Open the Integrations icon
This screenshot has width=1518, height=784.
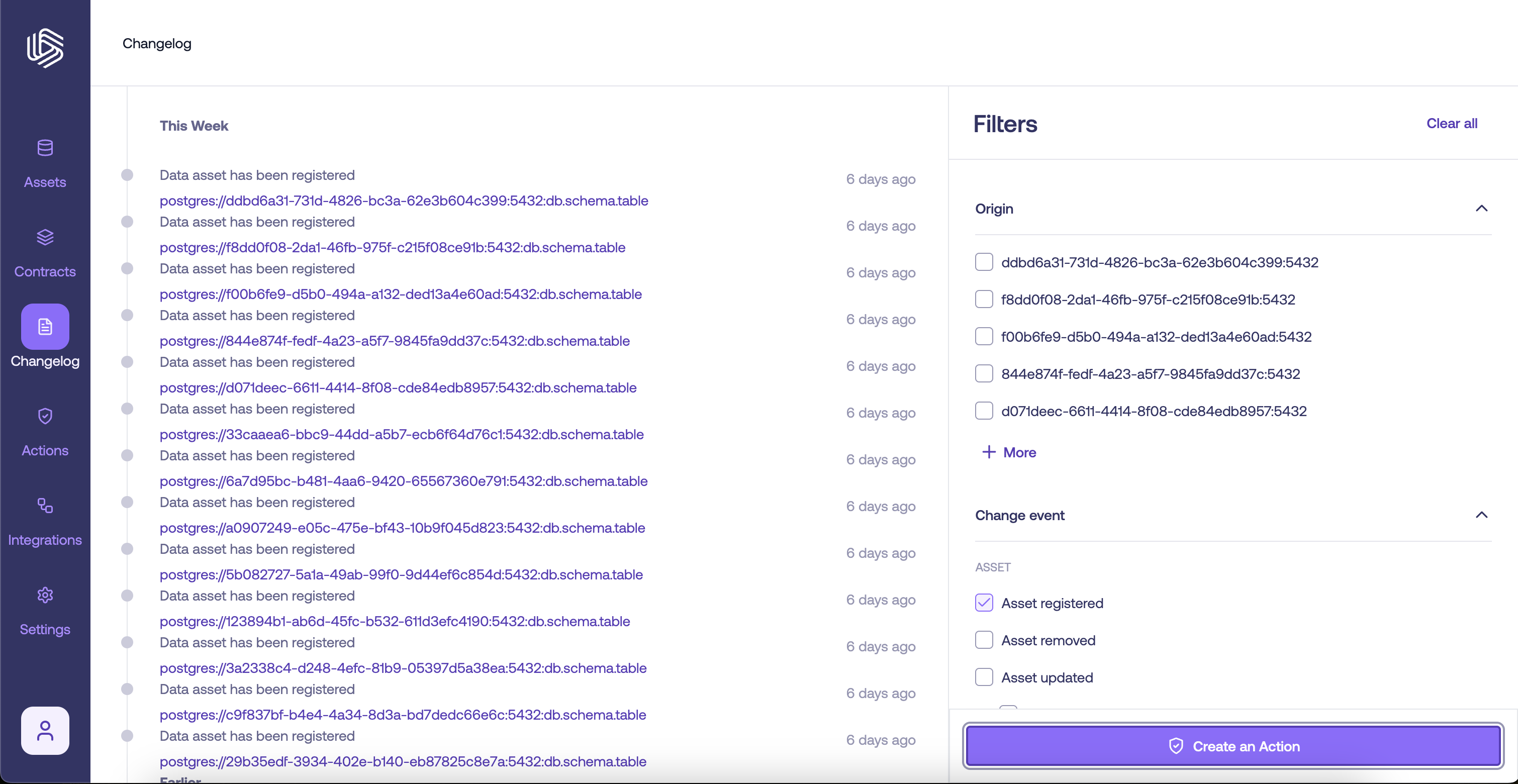(x=45, y=506)
